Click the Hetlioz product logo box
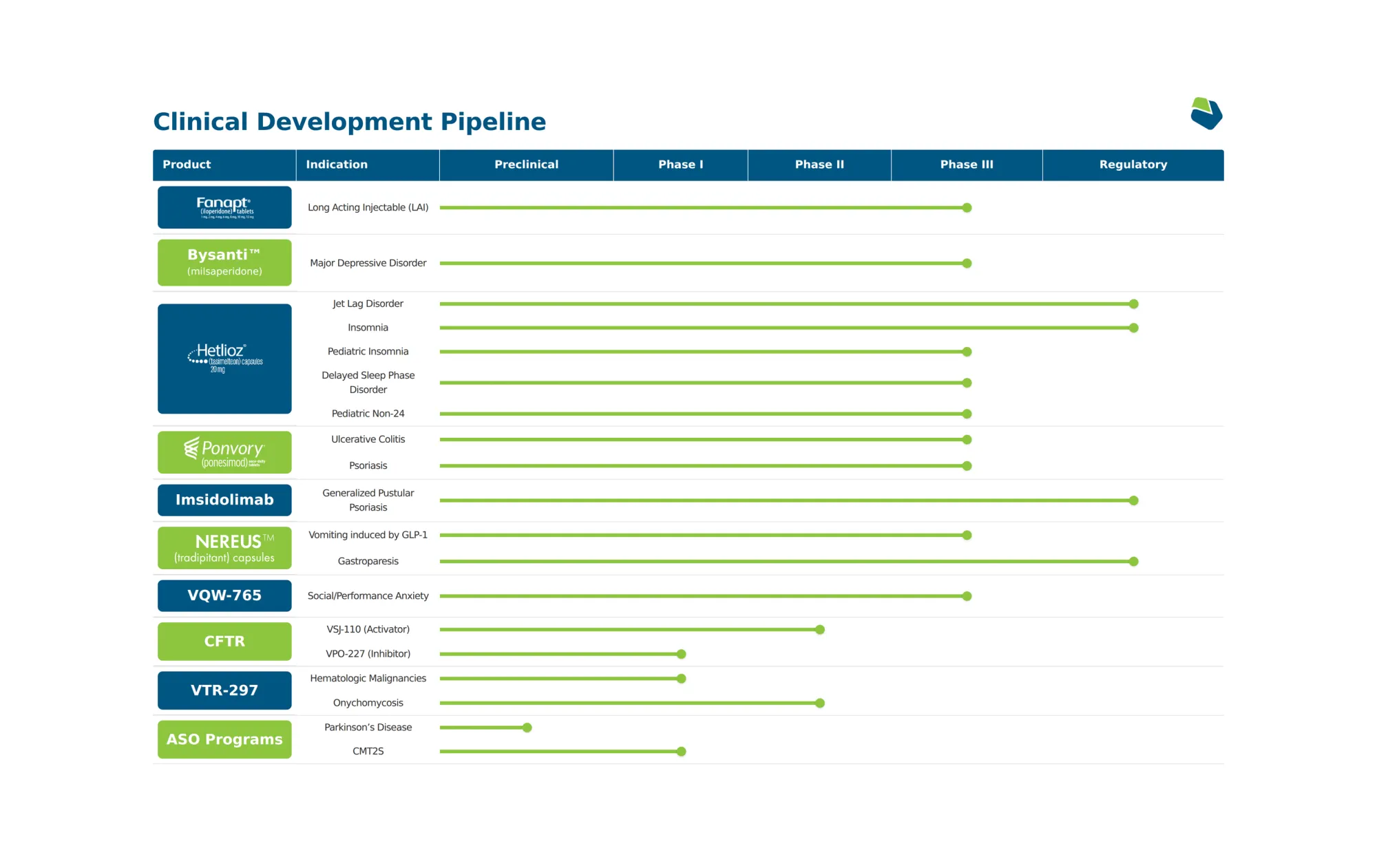Viewport: 1377px width, 868px height. (x=224, y=359)
